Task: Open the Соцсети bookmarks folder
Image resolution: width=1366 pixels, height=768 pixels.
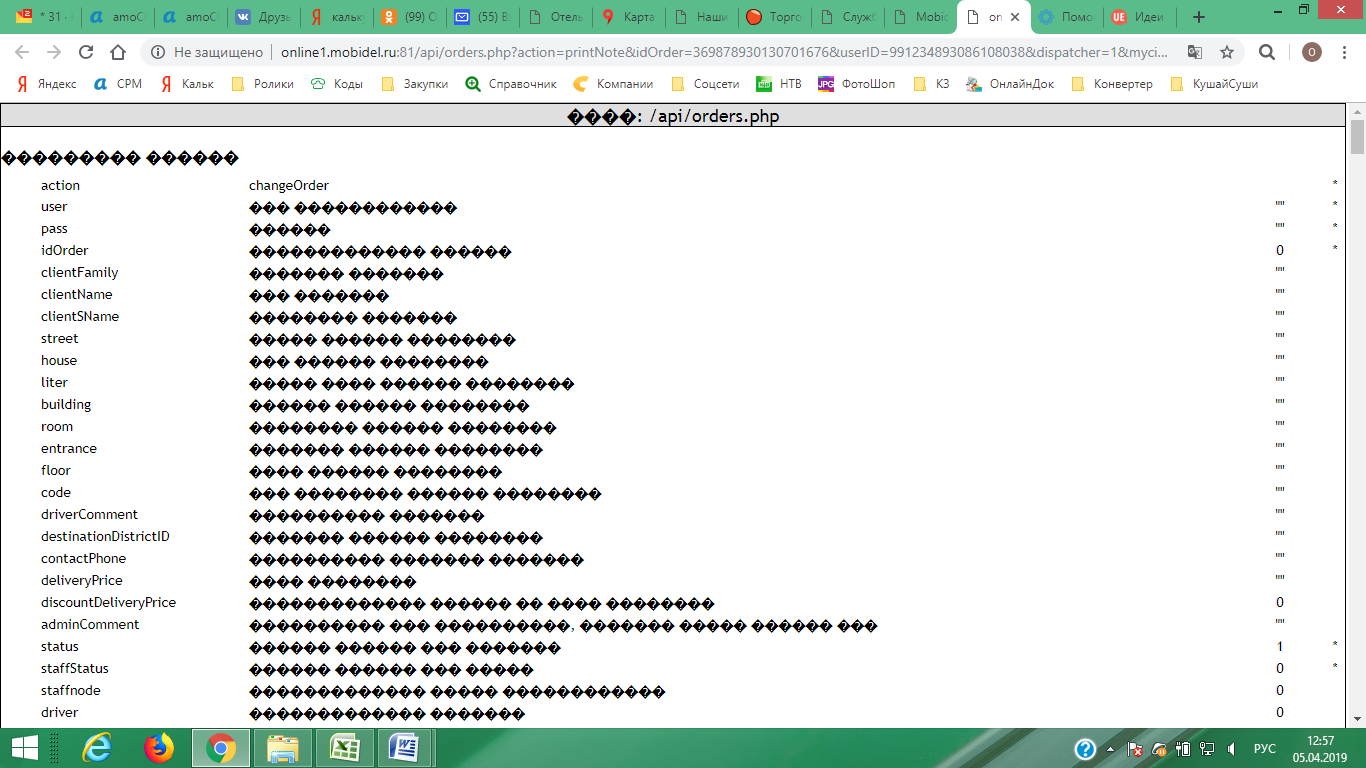Action: 706,84
